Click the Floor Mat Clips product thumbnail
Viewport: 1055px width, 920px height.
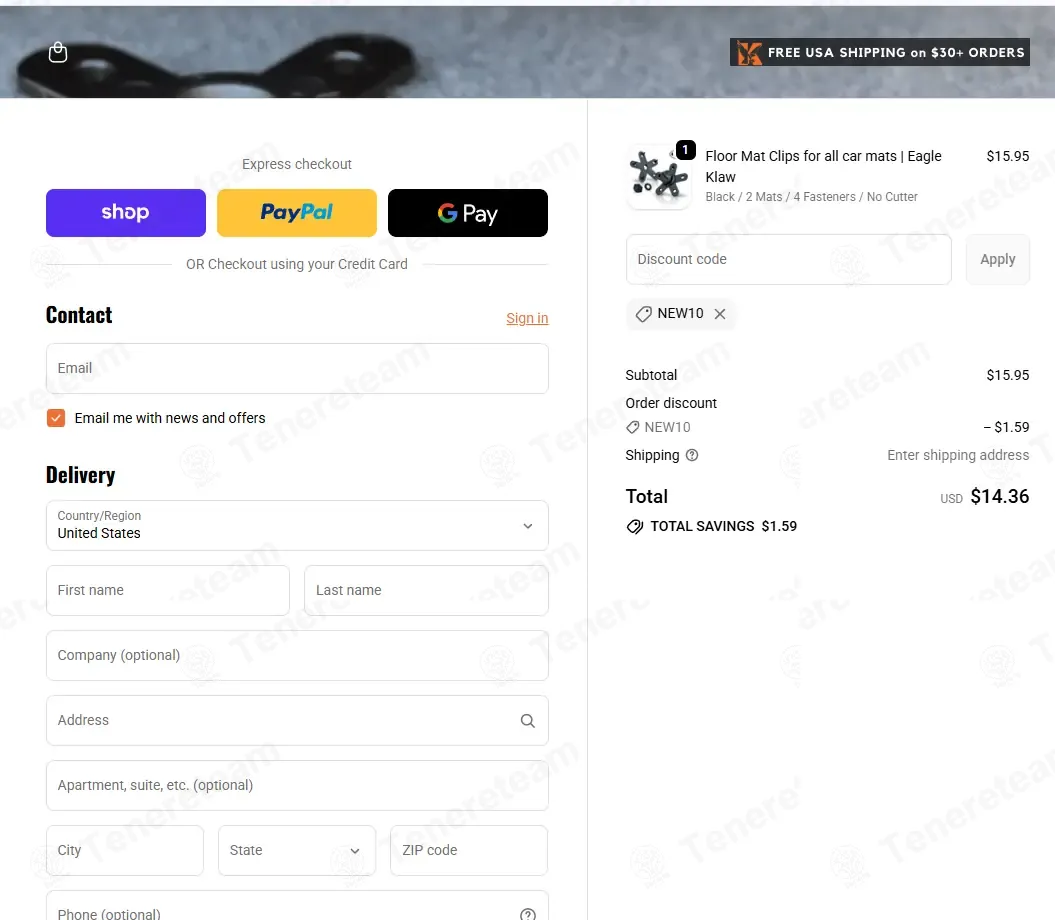tap(659, 176)
